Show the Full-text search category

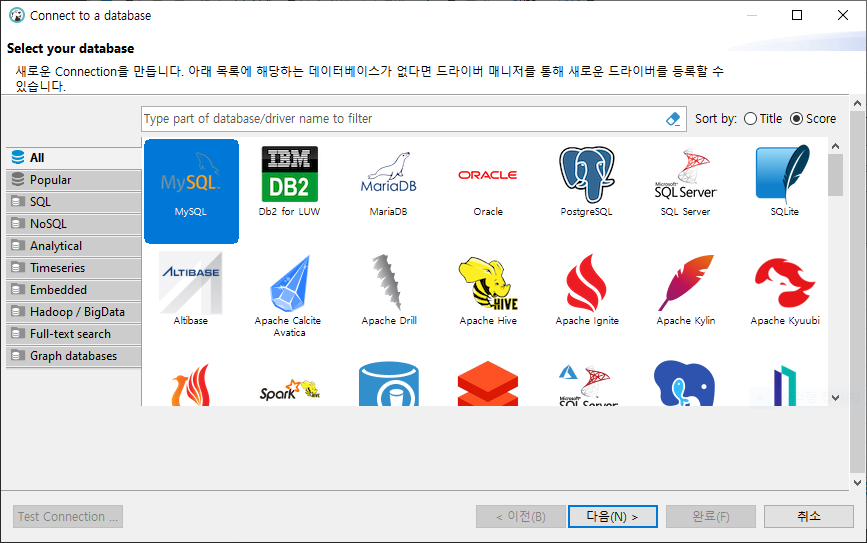tap(74, 334)
